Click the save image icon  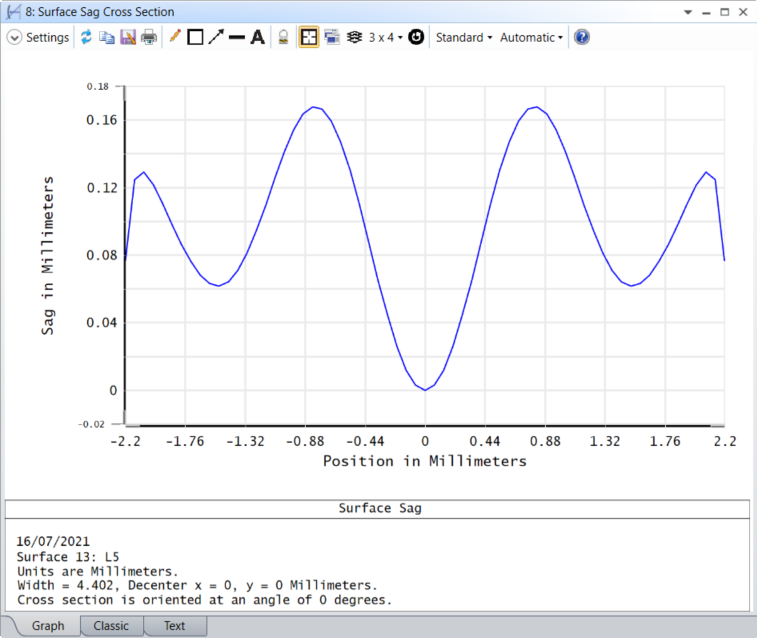coord(127,37)
